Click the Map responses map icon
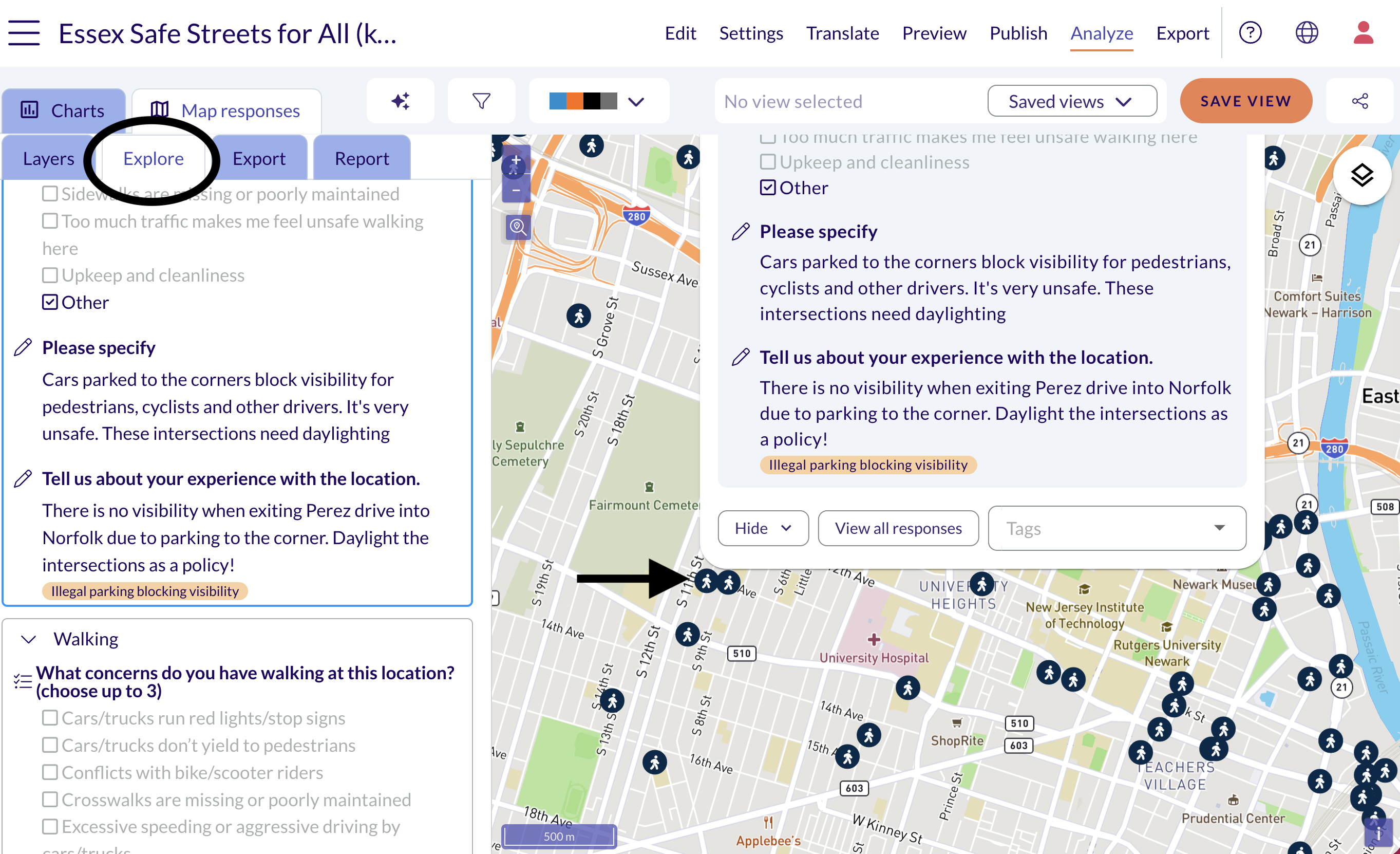Image resolution: width=1400 pixels, height=854 pixels. point(160,109)
